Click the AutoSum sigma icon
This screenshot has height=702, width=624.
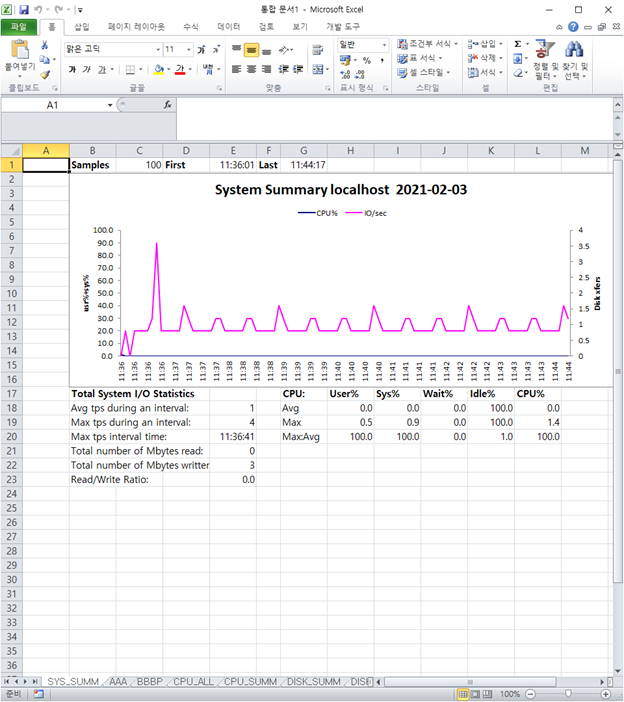518,44
